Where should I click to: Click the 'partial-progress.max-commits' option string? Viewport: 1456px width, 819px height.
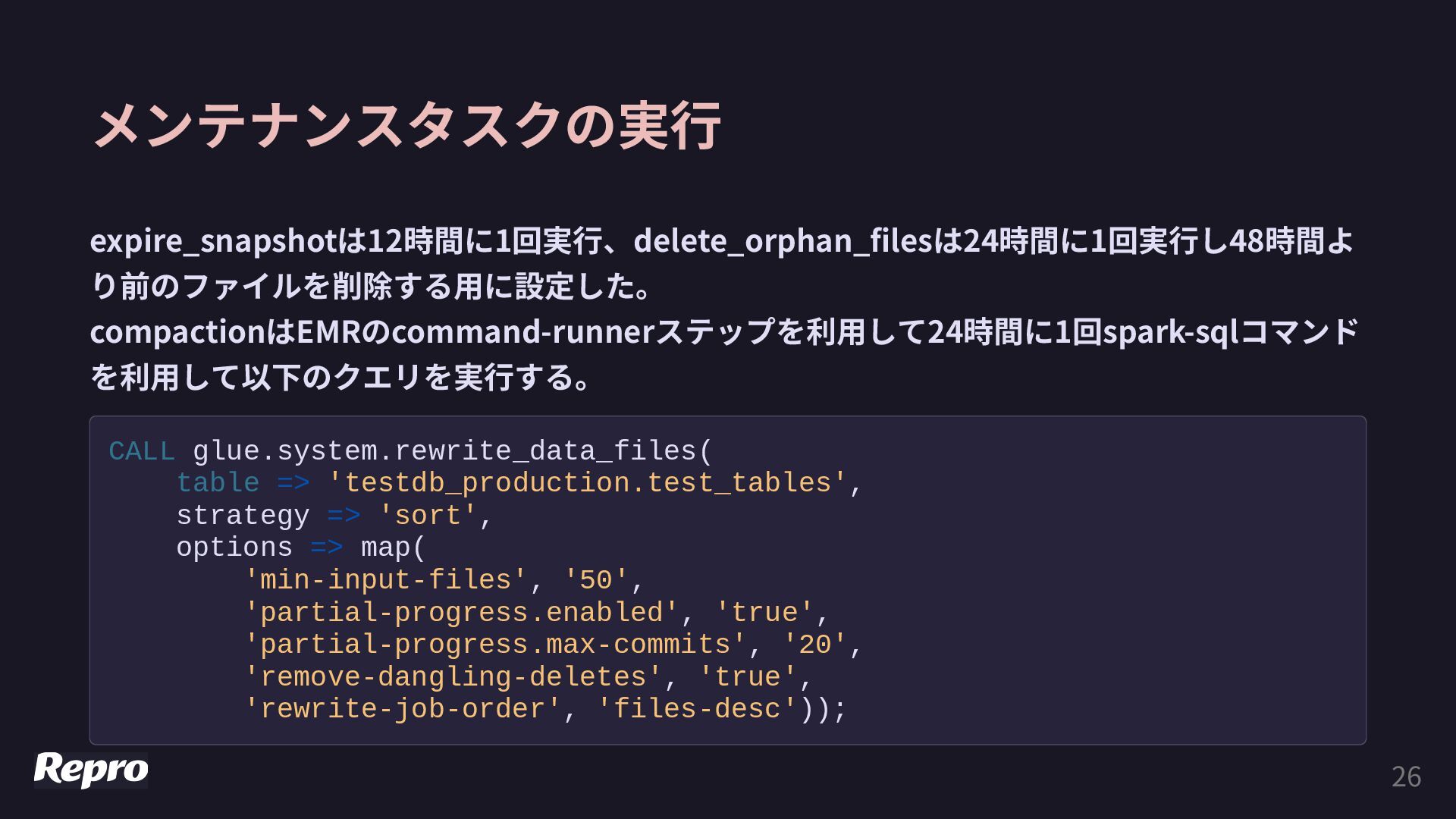(x=494, y=645)
